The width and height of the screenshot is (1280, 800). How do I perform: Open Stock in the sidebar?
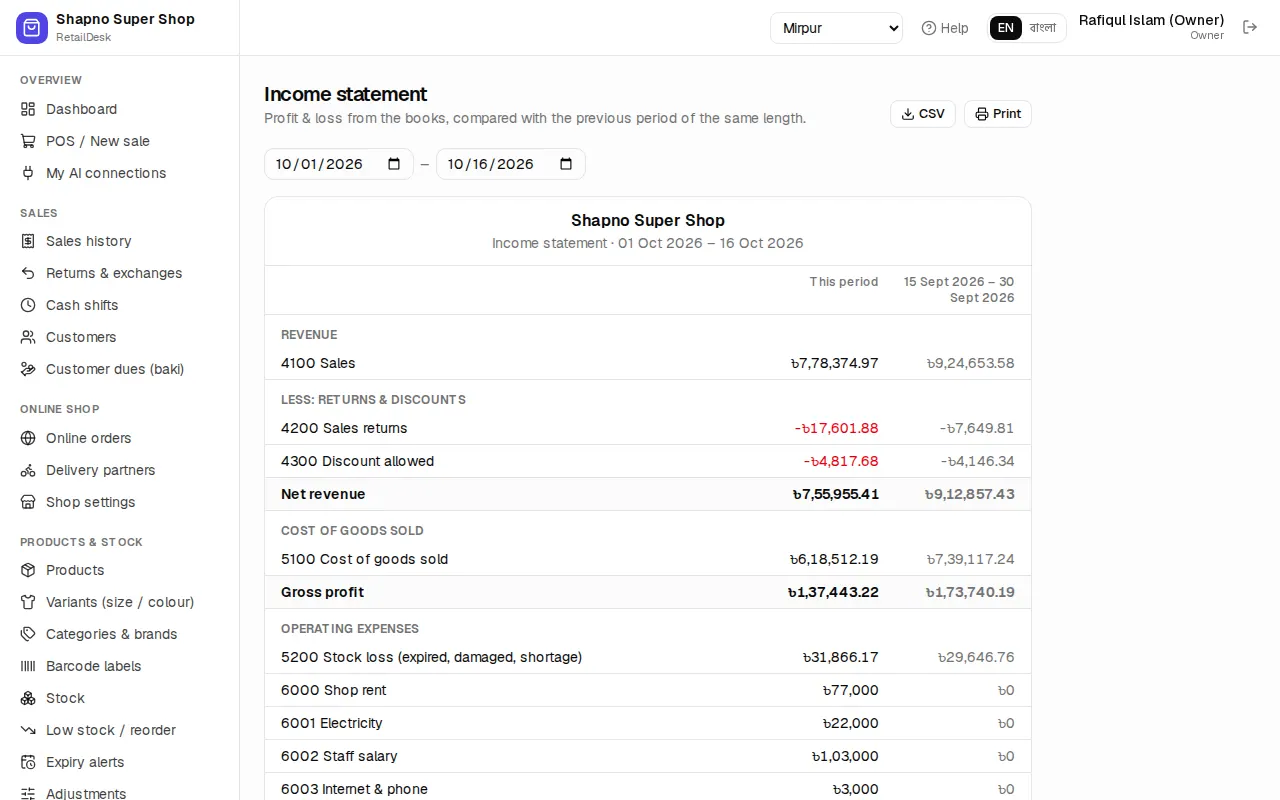[x=120, y=698]
